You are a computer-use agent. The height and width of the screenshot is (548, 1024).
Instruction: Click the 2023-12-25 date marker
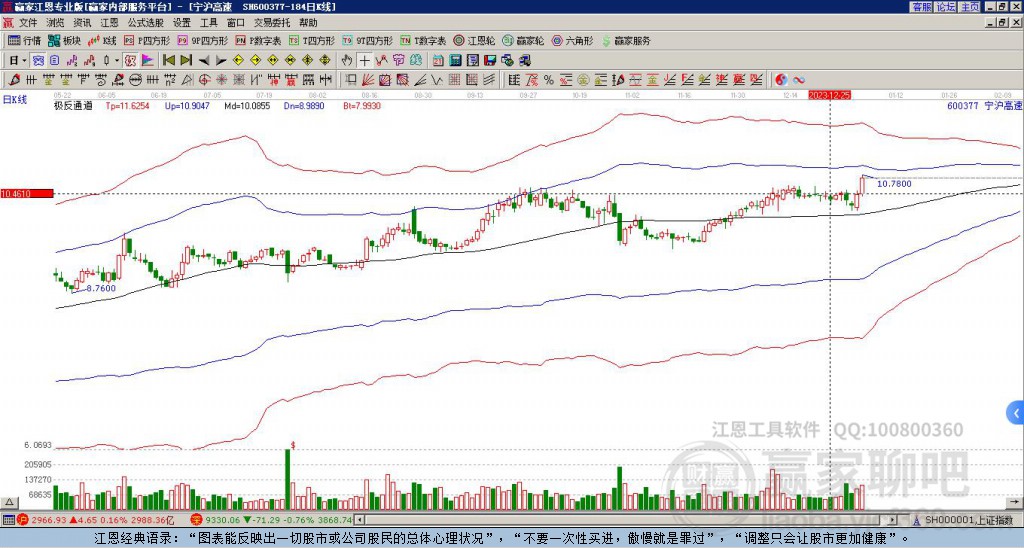point(829,95)
